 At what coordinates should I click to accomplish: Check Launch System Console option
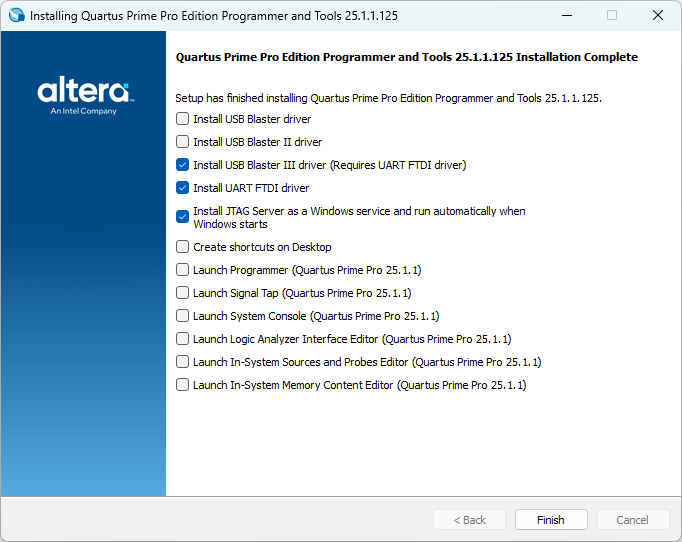point(182,315)
